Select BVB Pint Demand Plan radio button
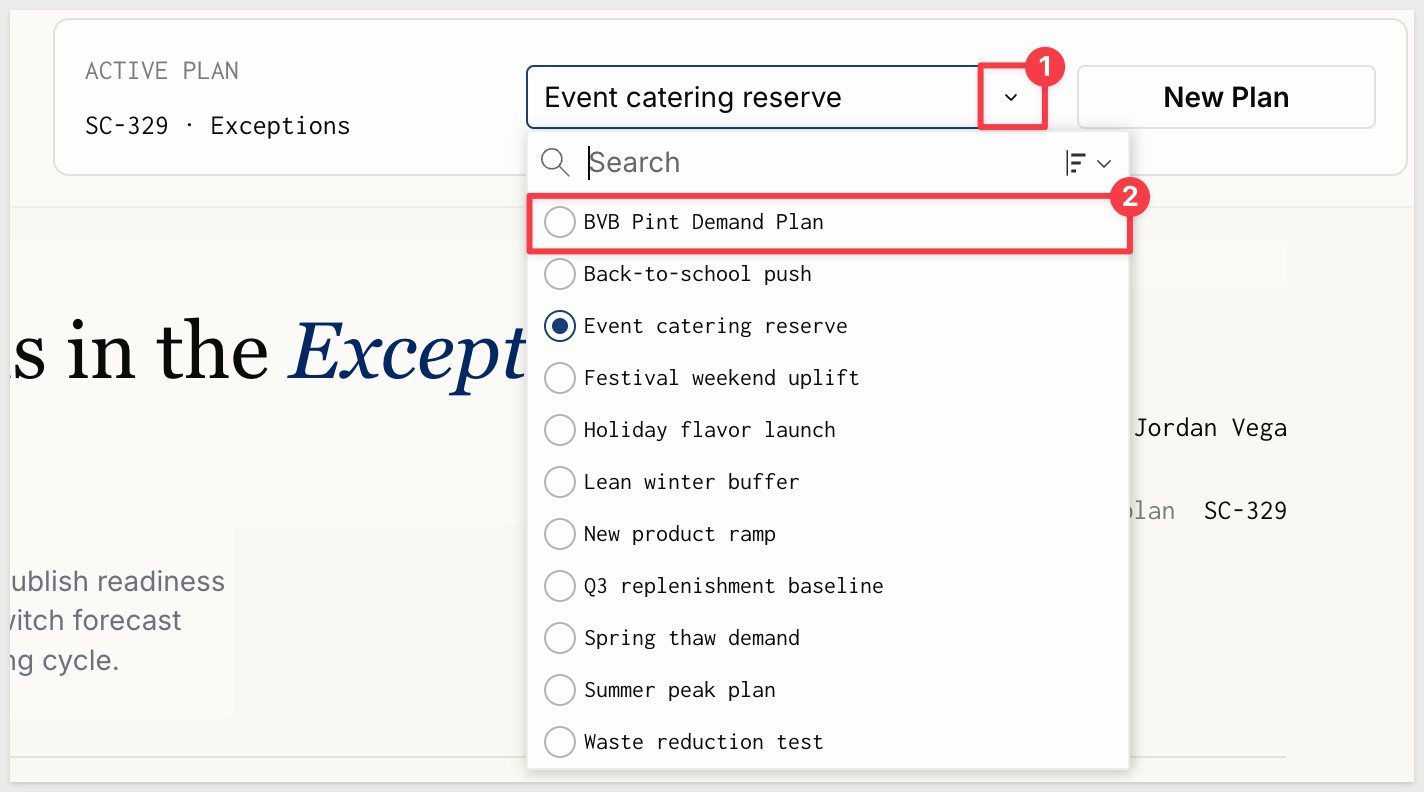 560,222
